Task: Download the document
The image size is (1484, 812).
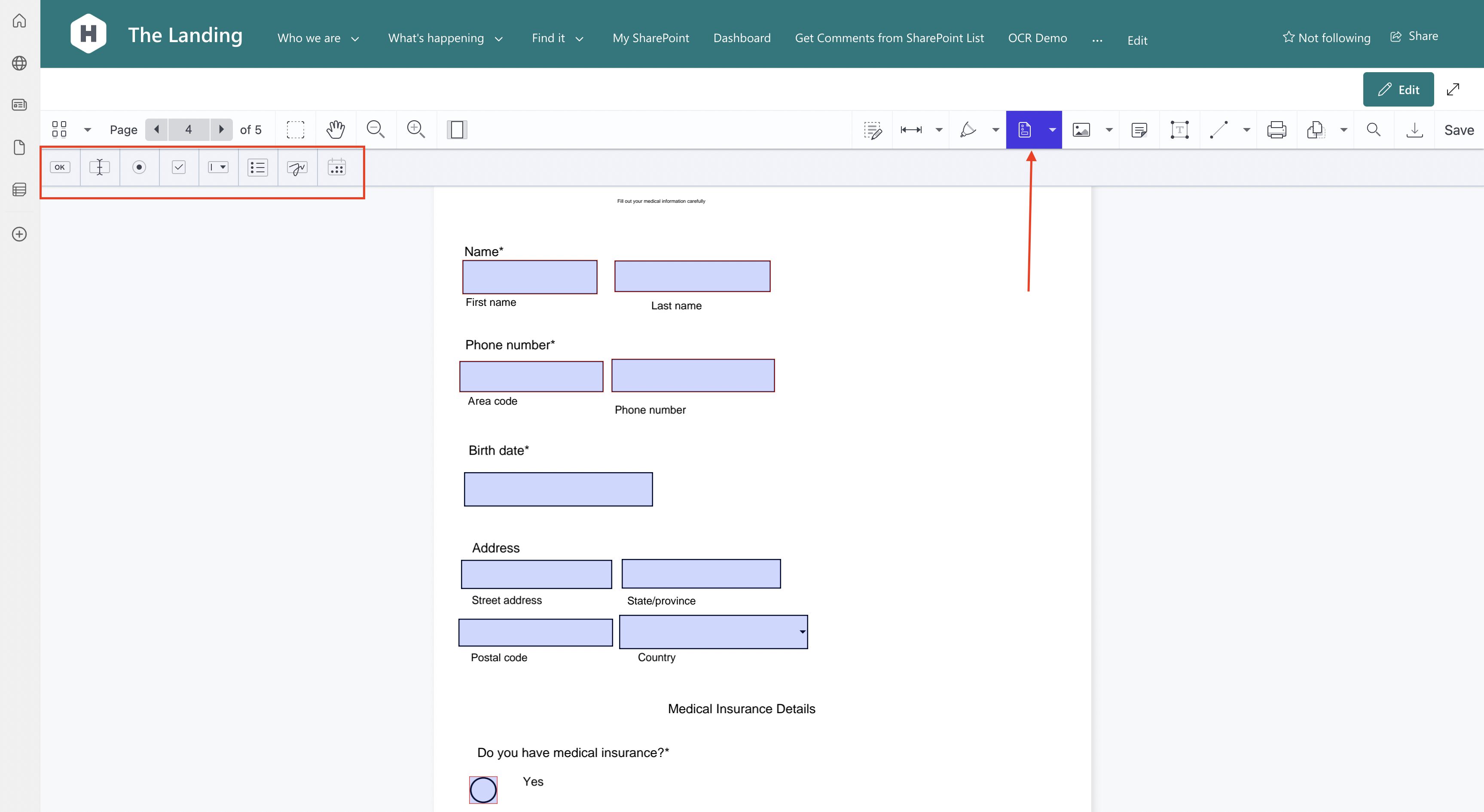Action: (1415, 129)
